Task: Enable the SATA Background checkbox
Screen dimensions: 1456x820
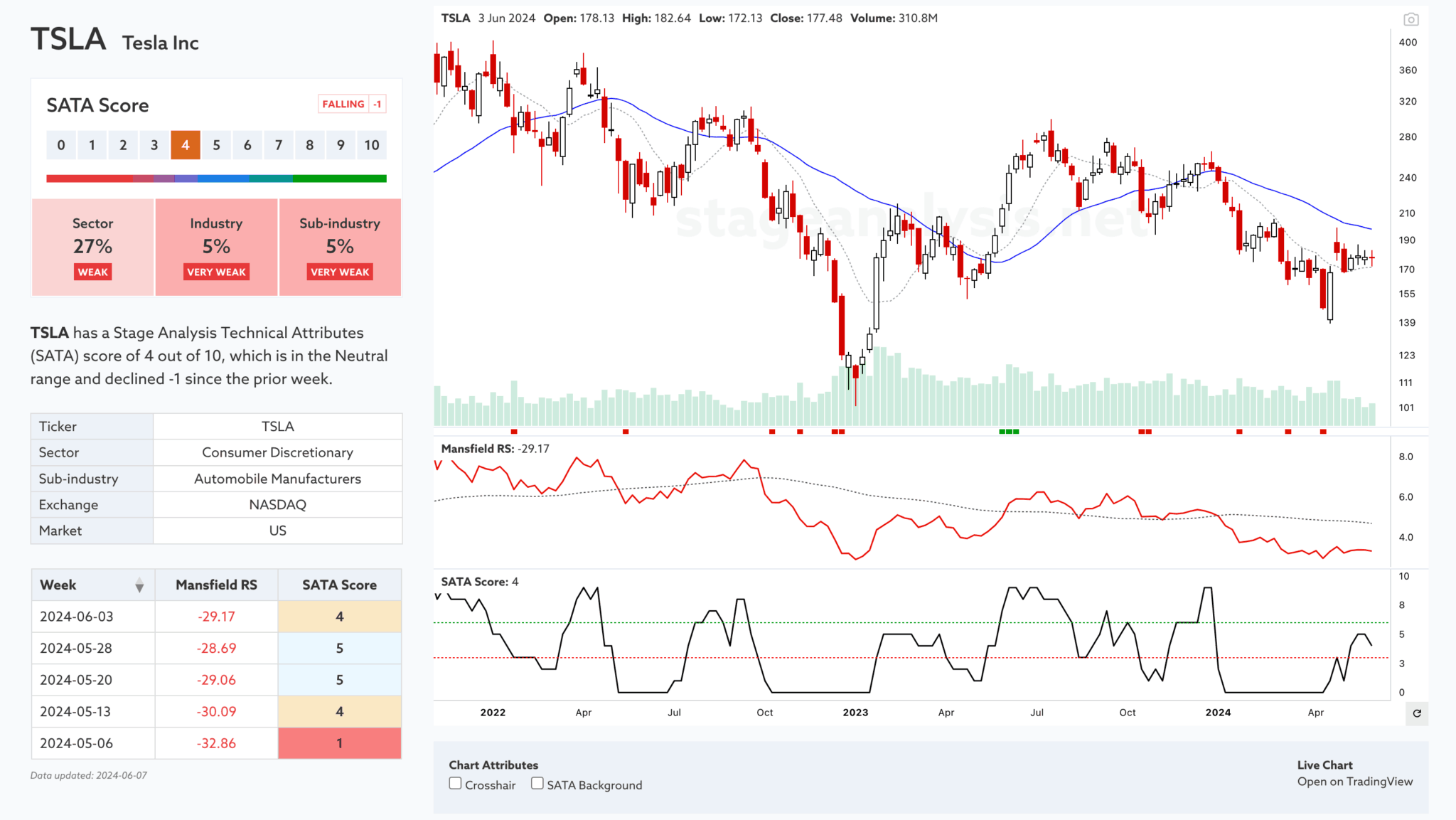Action: 537,784
